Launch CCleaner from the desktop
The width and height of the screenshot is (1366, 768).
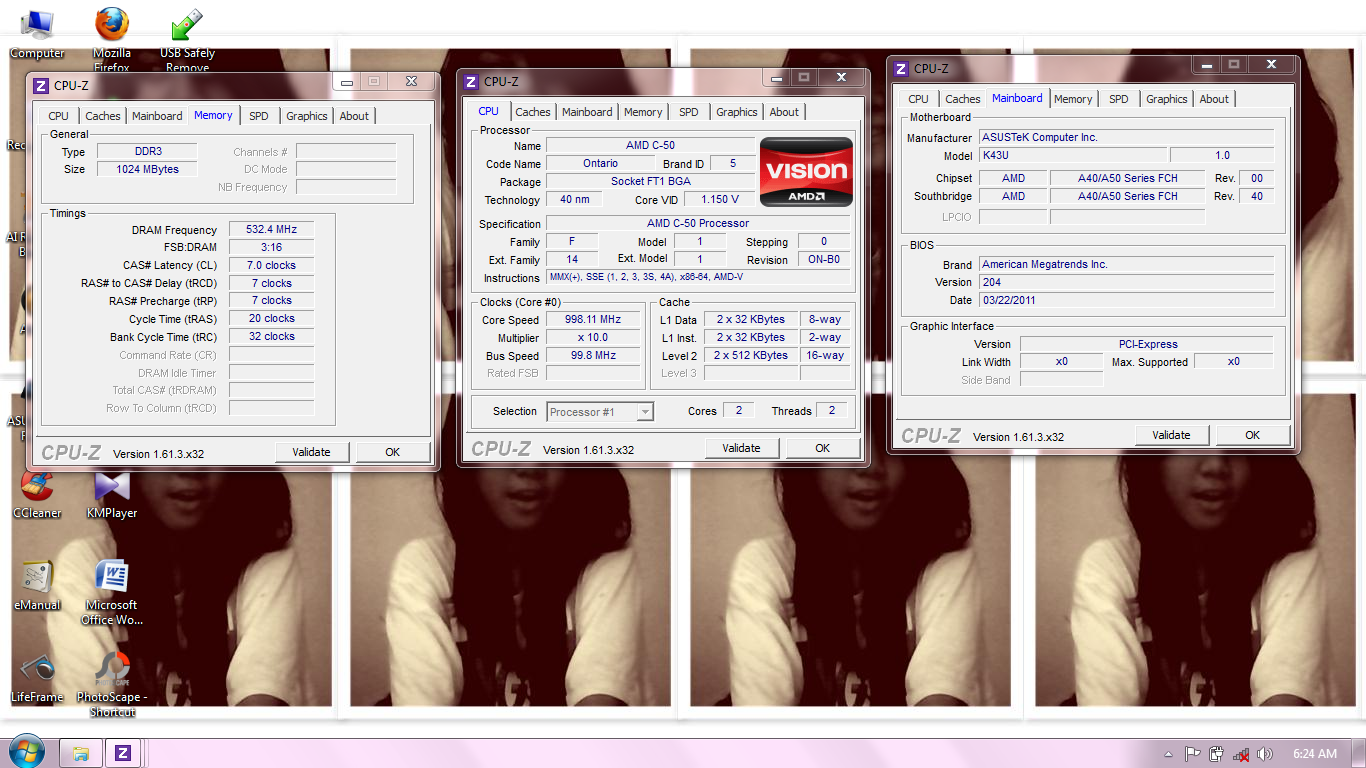[x=37, y=494]
